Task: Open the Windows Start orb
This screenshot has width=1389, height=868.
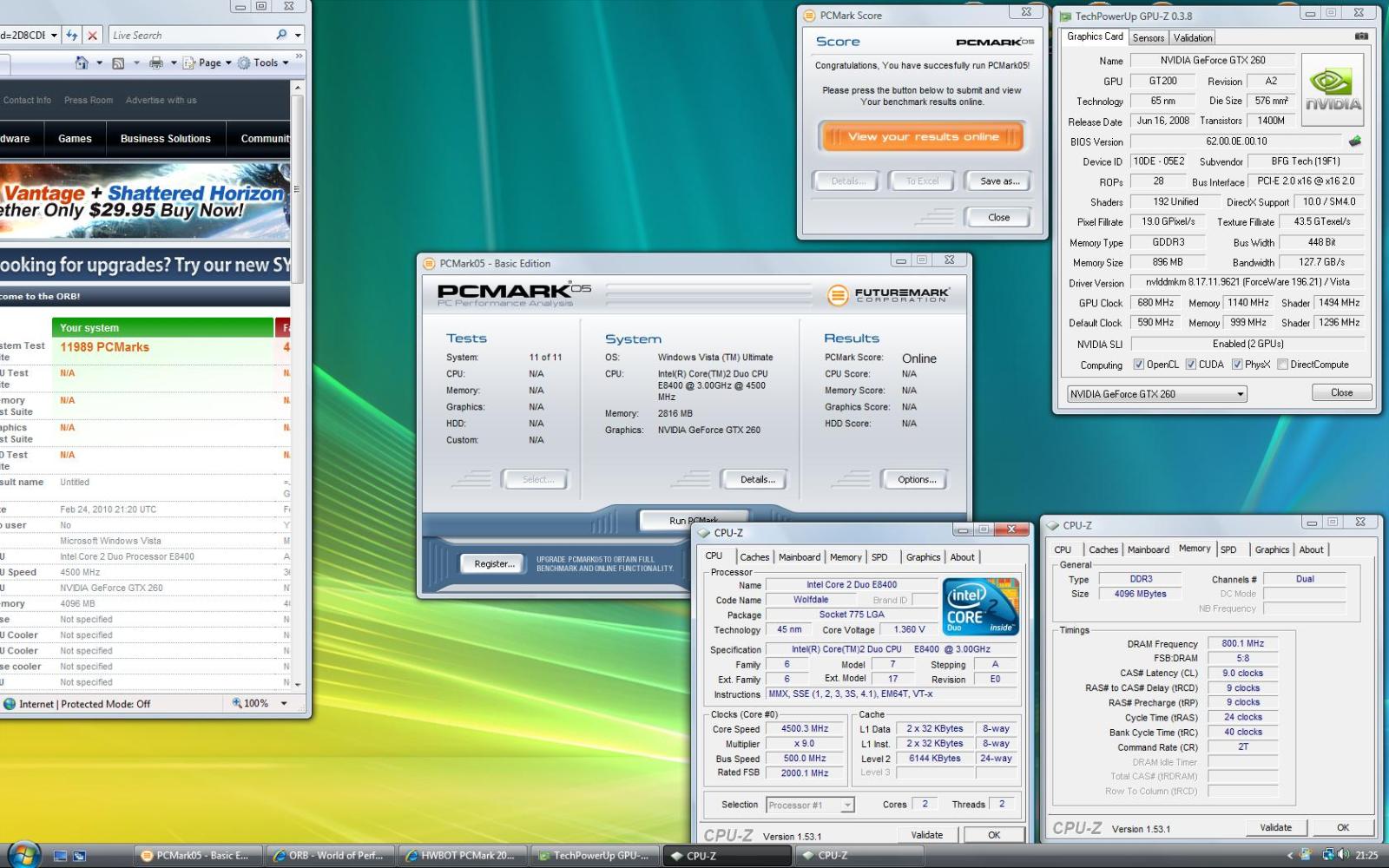Action: (x=23, y=854)
